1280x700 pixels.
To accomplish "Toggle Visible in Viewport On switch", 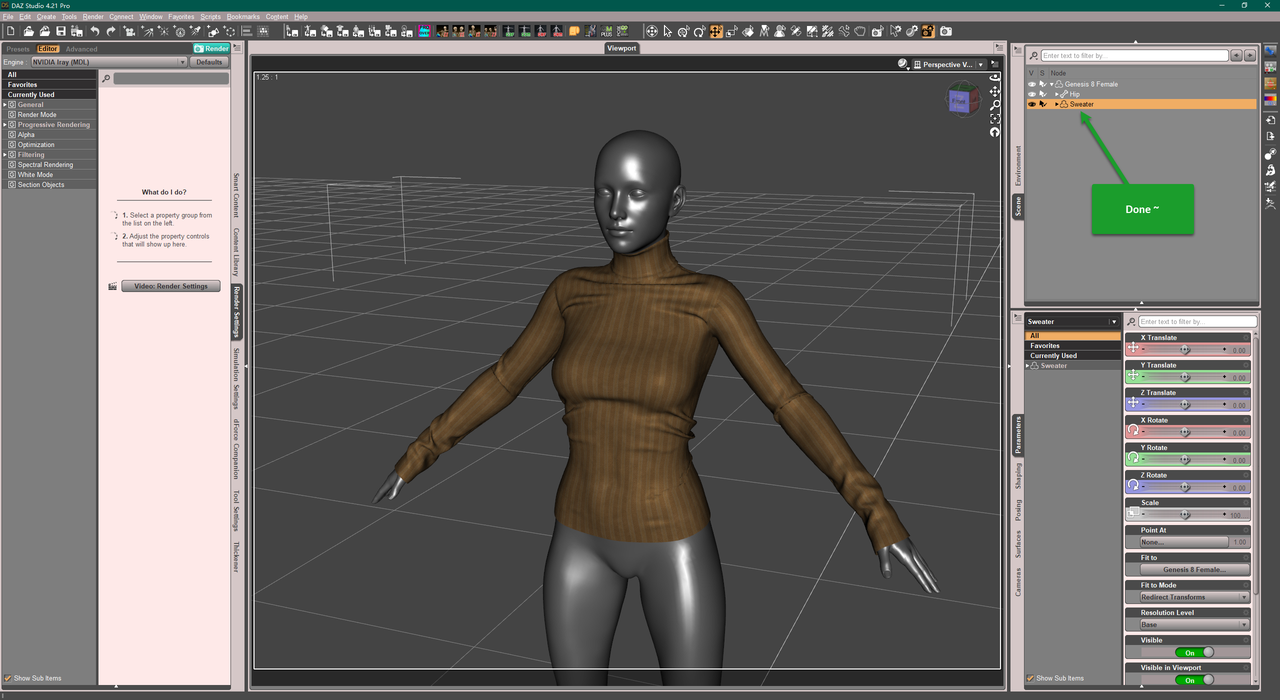I will (x=1195, y=680).
